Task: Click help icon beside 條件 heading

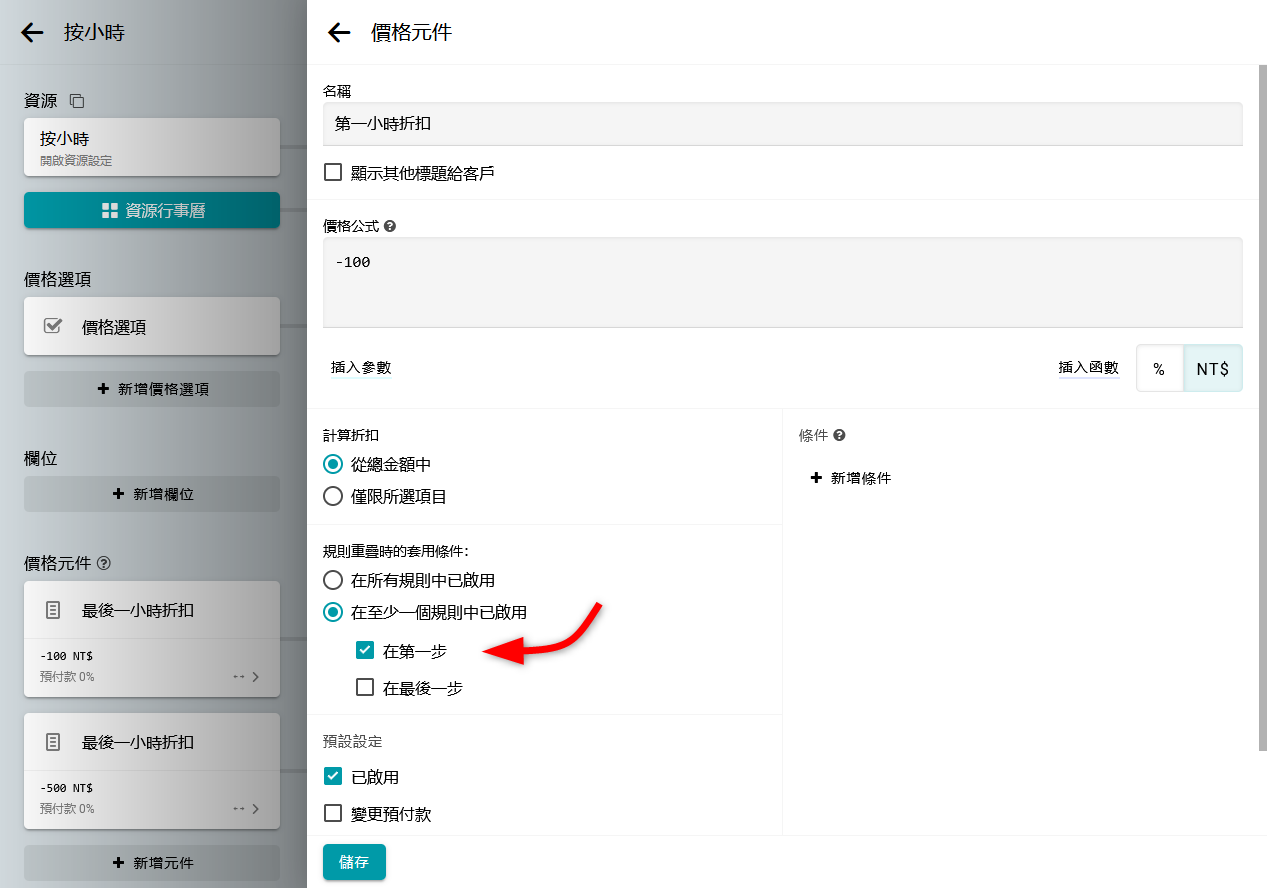Action: (x=839, y=435)
